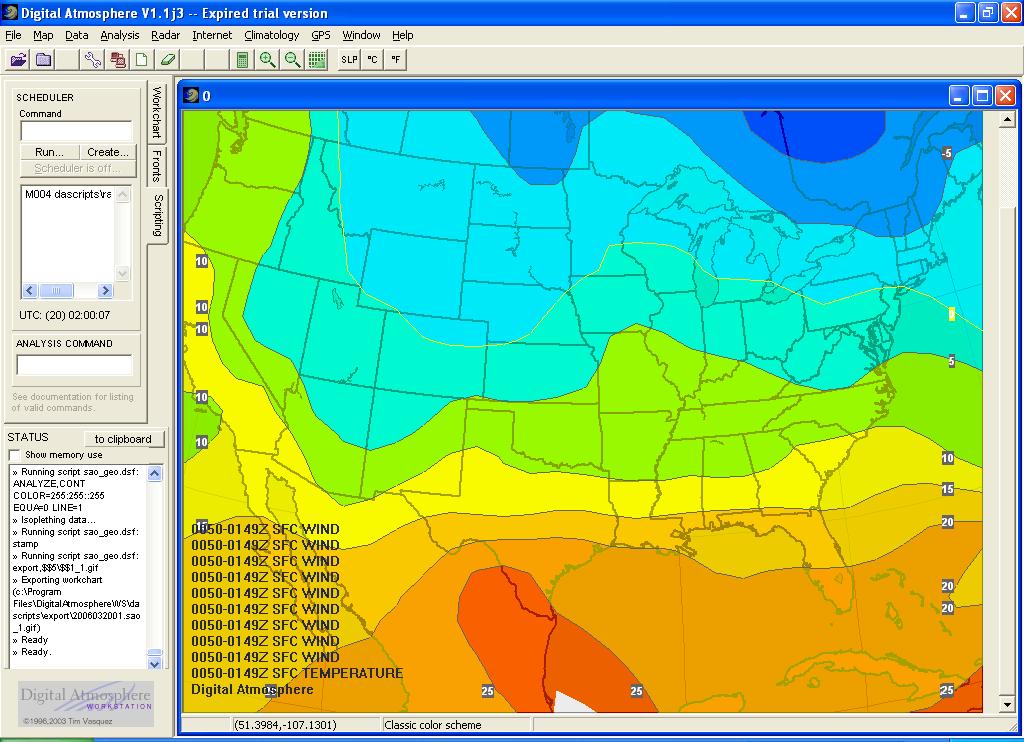This screenshot has height=742, width=1024.
Task: Open the Internet menu
Action: [212, 35]
